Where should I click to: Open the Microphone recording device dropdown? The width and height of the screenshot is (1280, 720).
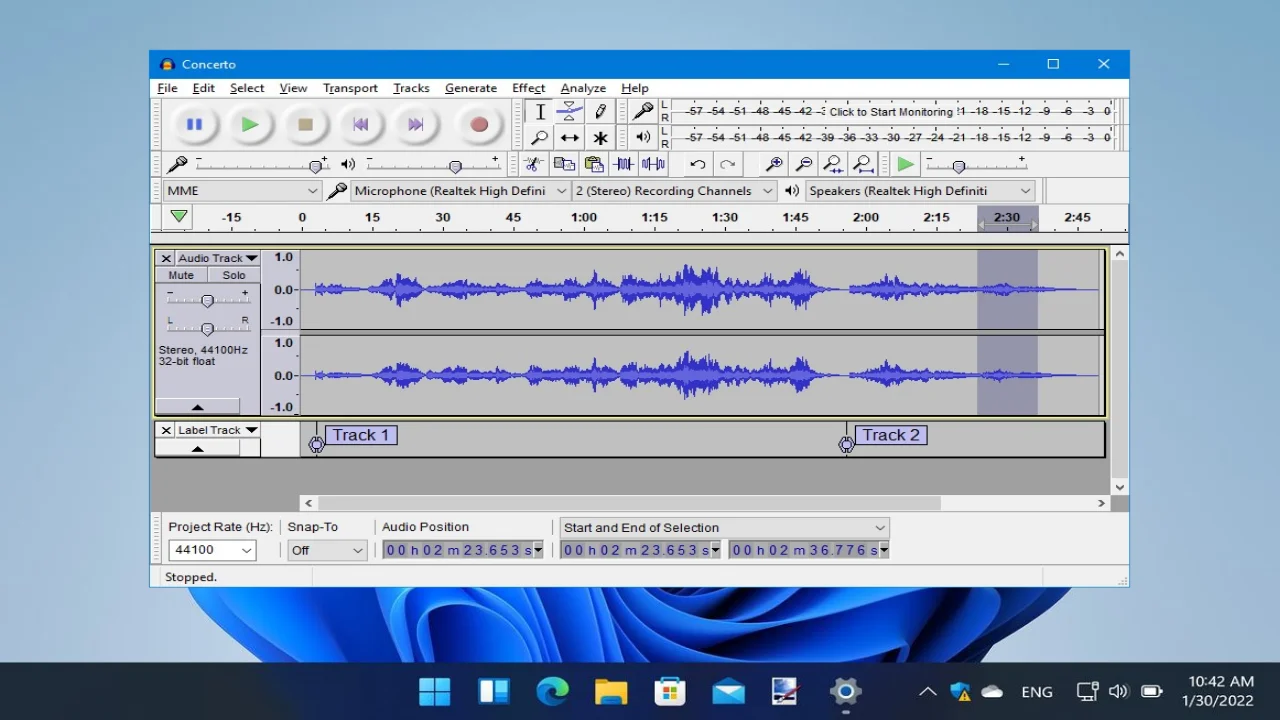pos(460,190)
